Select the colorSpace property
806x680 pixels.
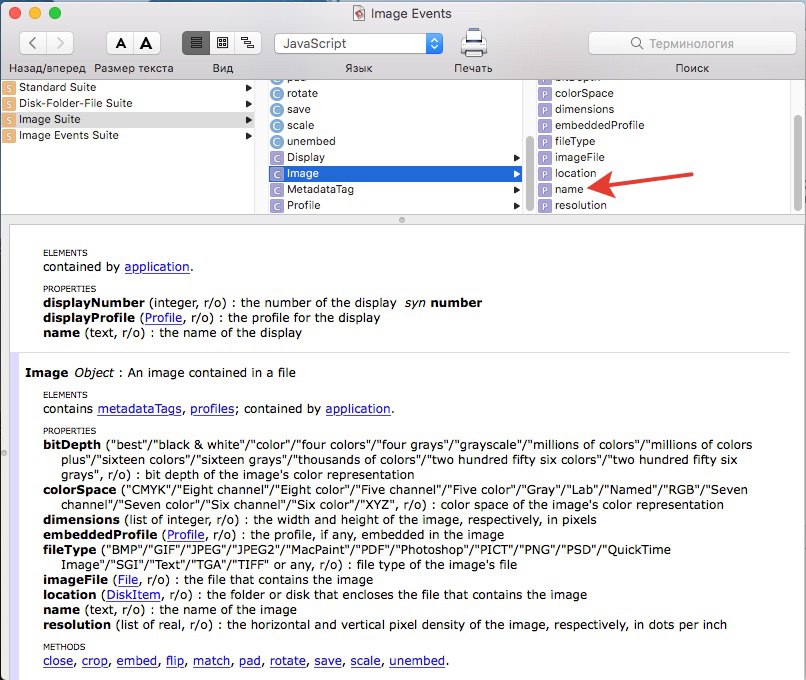click(584, 94)
